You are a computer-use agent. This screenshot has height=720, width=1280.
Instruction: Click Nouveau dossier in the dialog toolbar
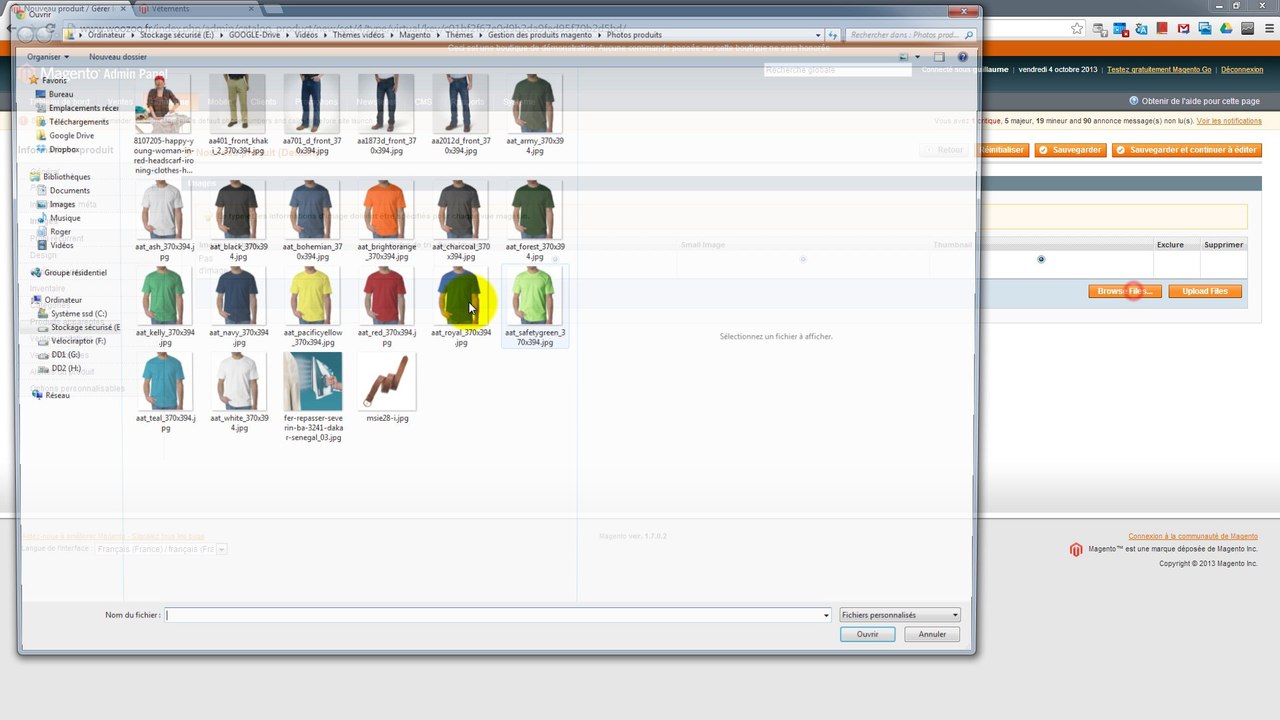(118, 57)
